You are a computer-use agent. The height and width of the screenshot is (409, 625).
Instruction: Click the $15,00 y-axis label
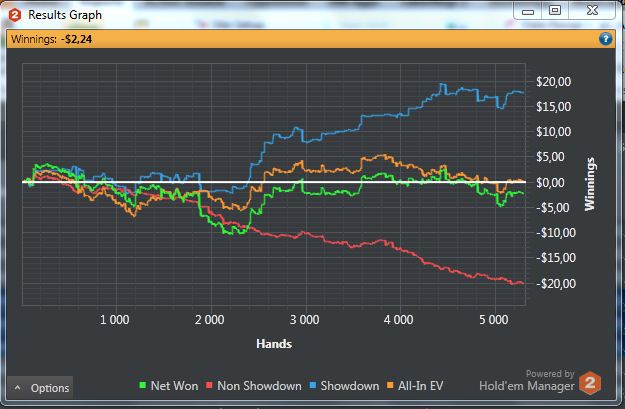point(553,107)
